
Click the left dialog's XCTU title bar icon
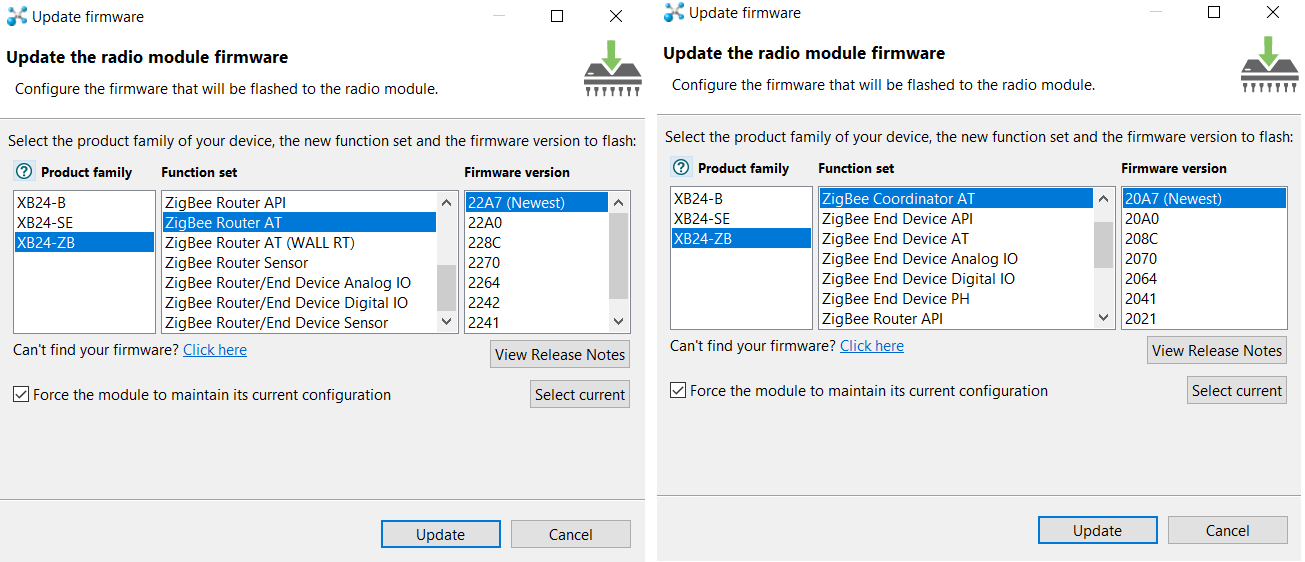(17, 16)
